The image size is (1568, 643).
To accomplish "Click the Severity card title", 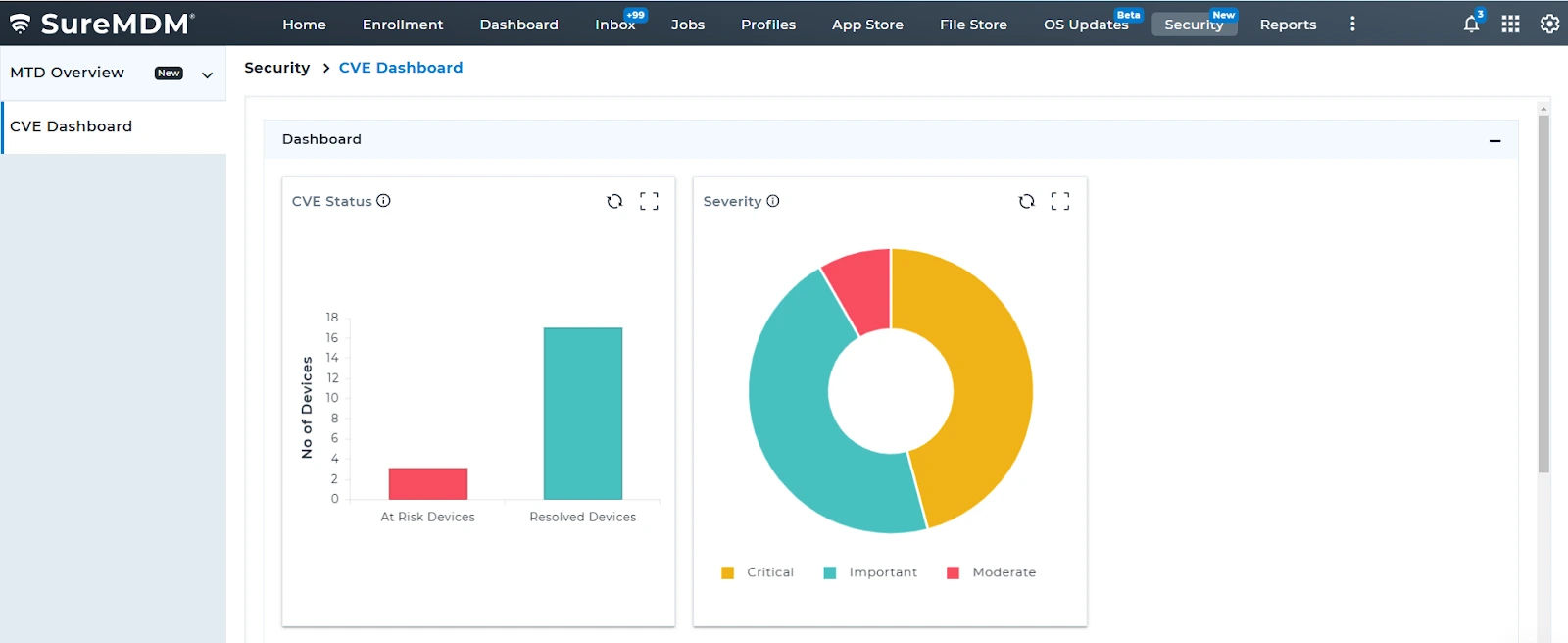I will click(732, 201).
